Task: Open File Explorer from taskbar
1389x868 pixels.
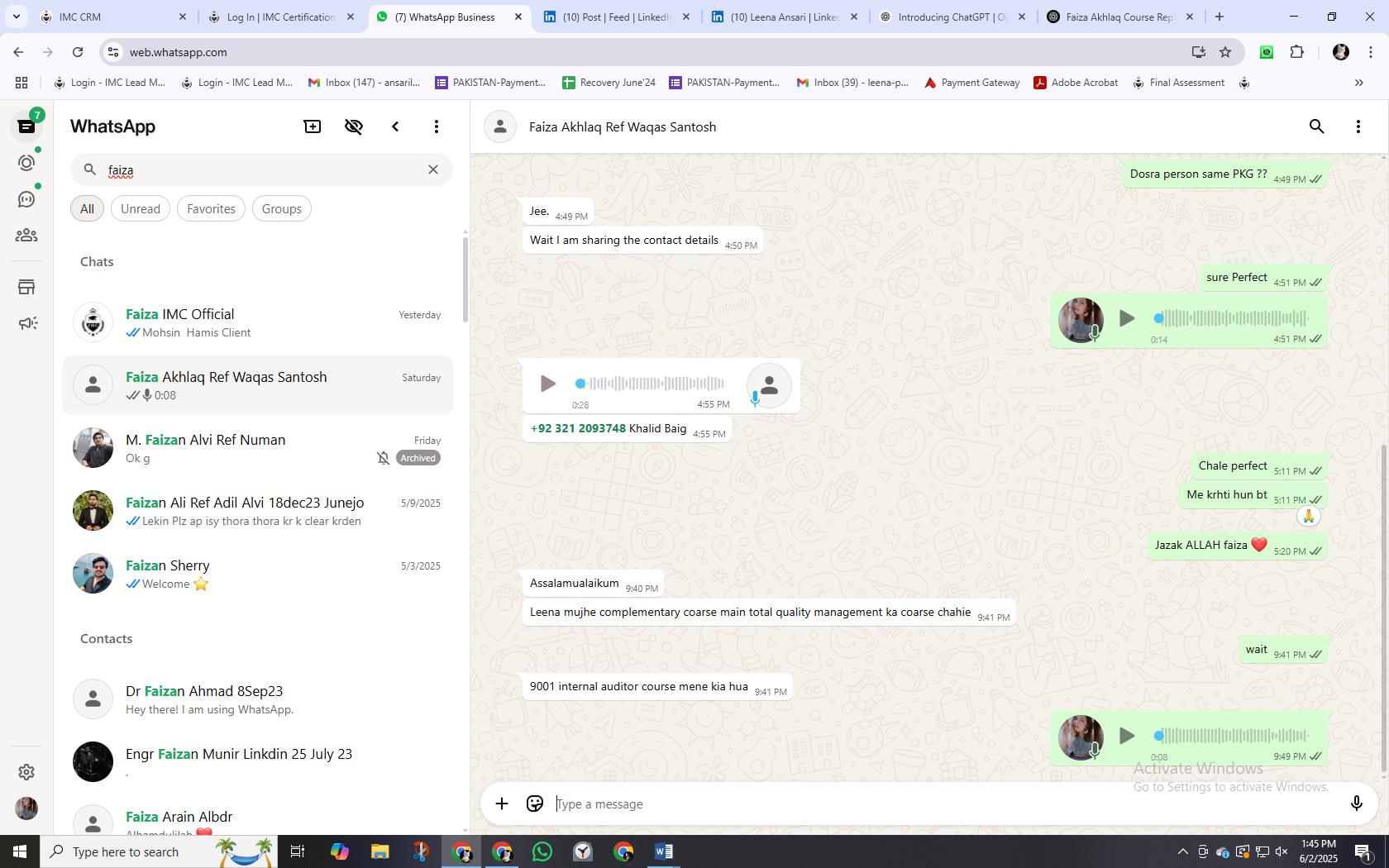Action: point(379,851)
